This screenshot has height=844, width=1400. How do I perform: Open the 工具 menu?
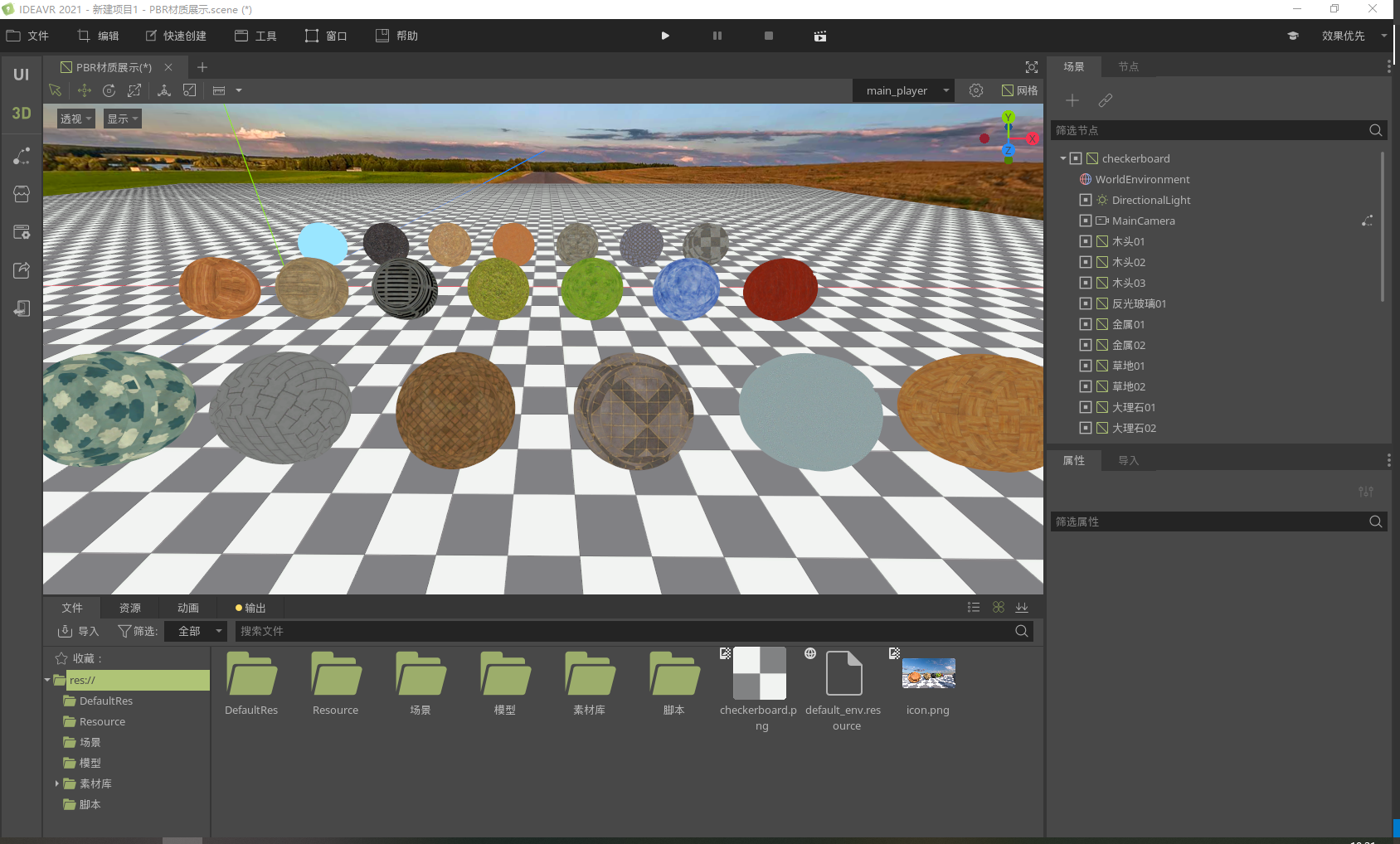(255, 36)
